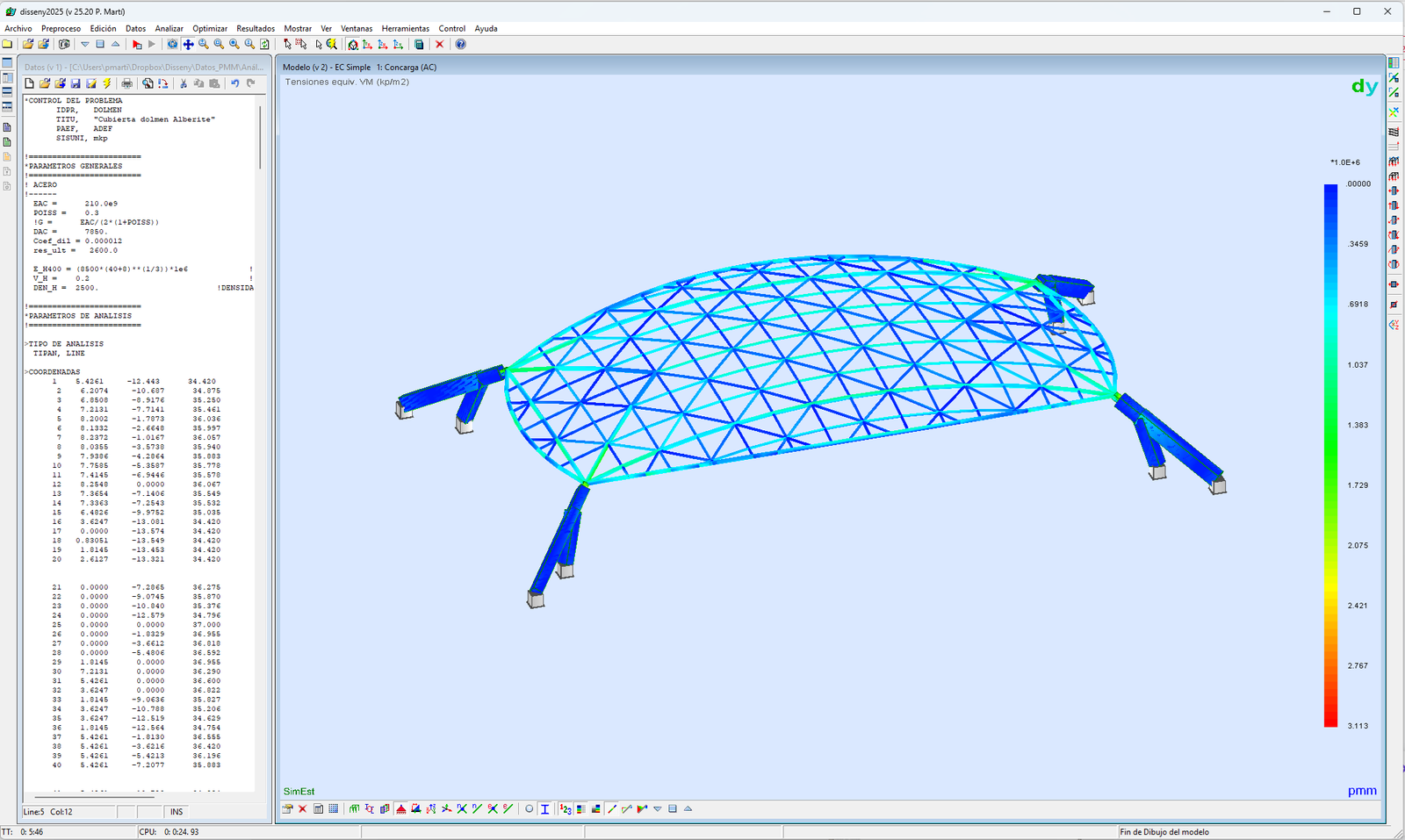The width and height of the screenshot is (1405, 840).
Task: Click the I-beam section display icon
Action: (x=544, y=809)
